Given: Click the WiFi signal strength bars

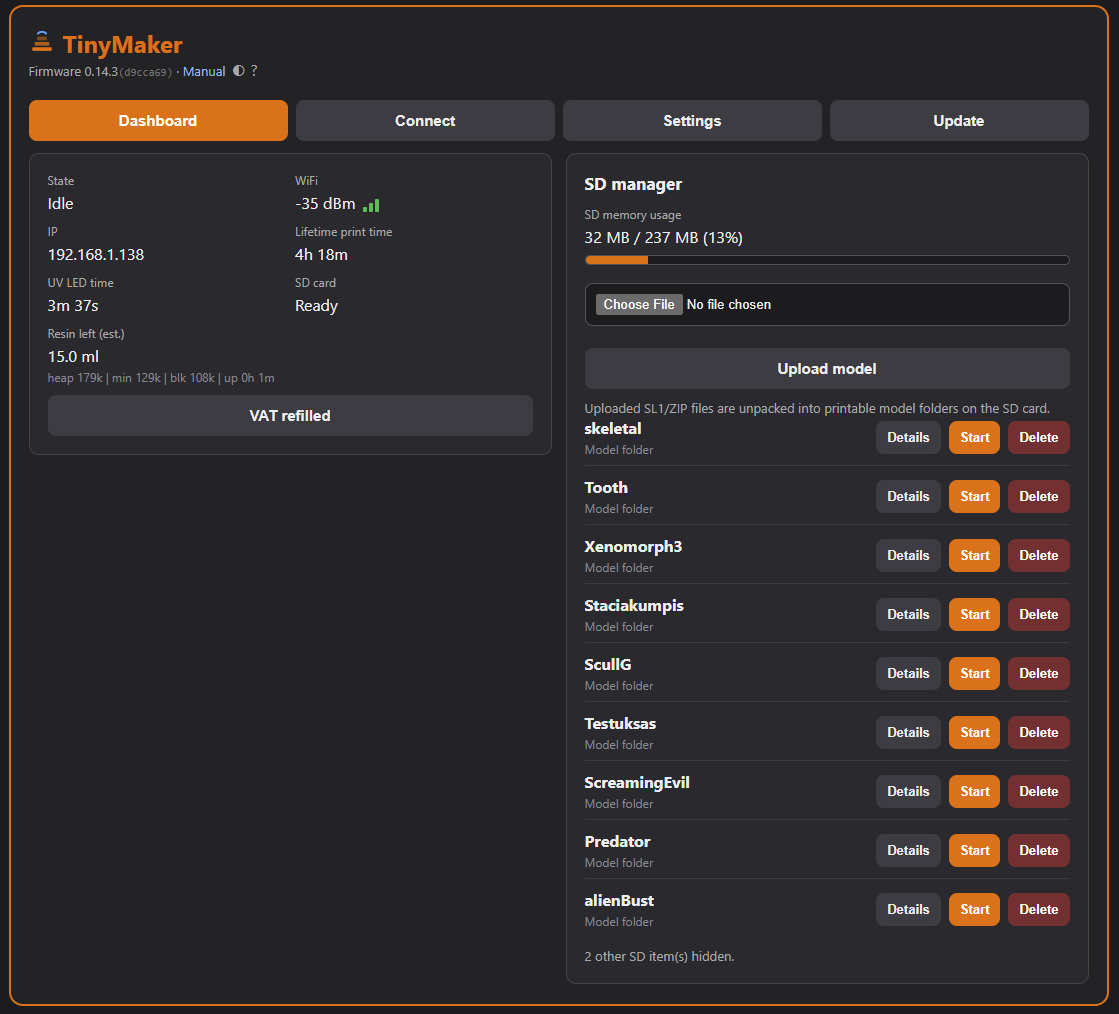Looking at the screenshot, I should click(371, 206).
